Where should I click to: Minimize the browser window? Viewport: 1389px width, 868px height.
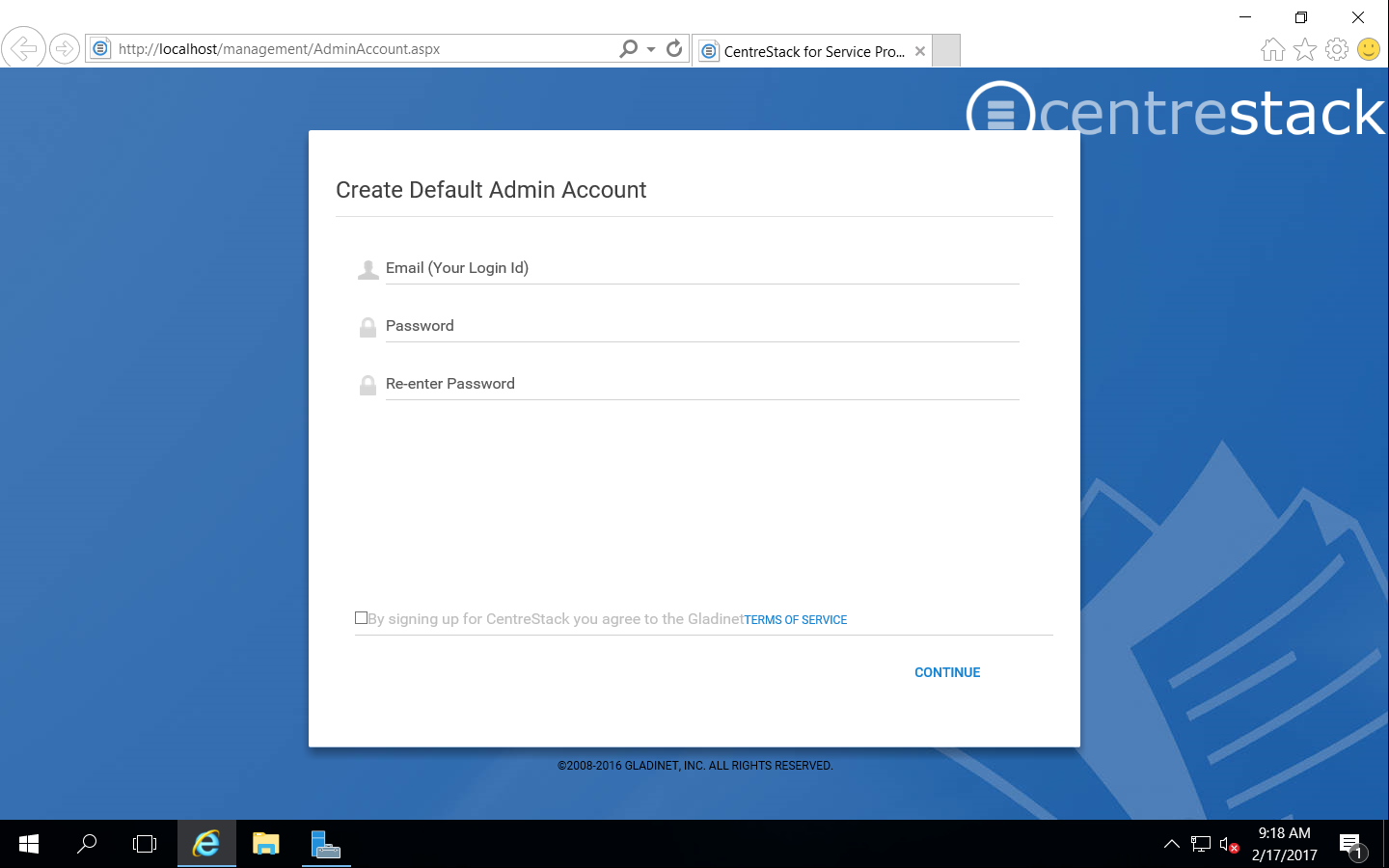coord(1245,17)
